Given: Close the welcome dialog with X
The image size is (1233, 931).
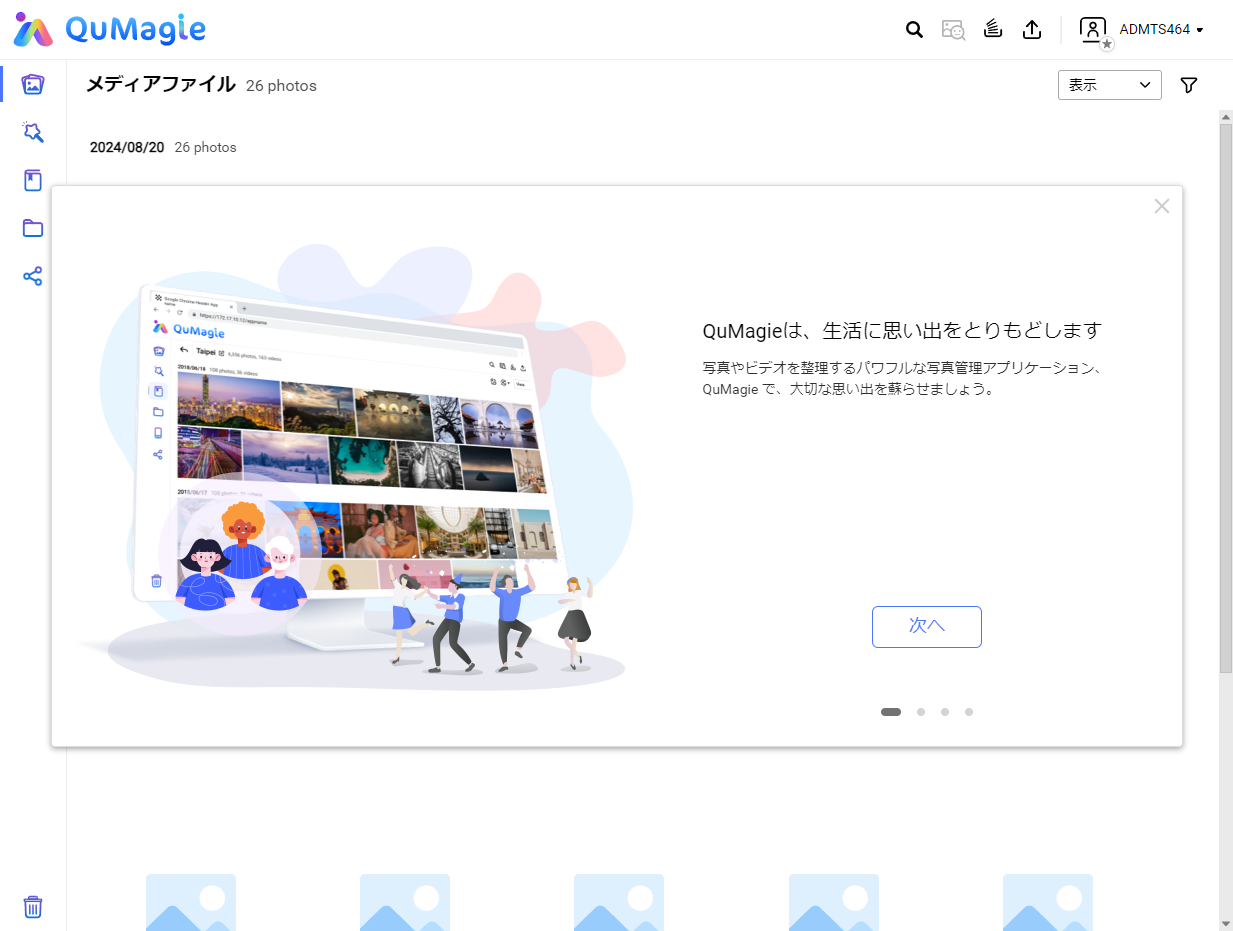Looking at the screenshot, I should point(1161,206).
